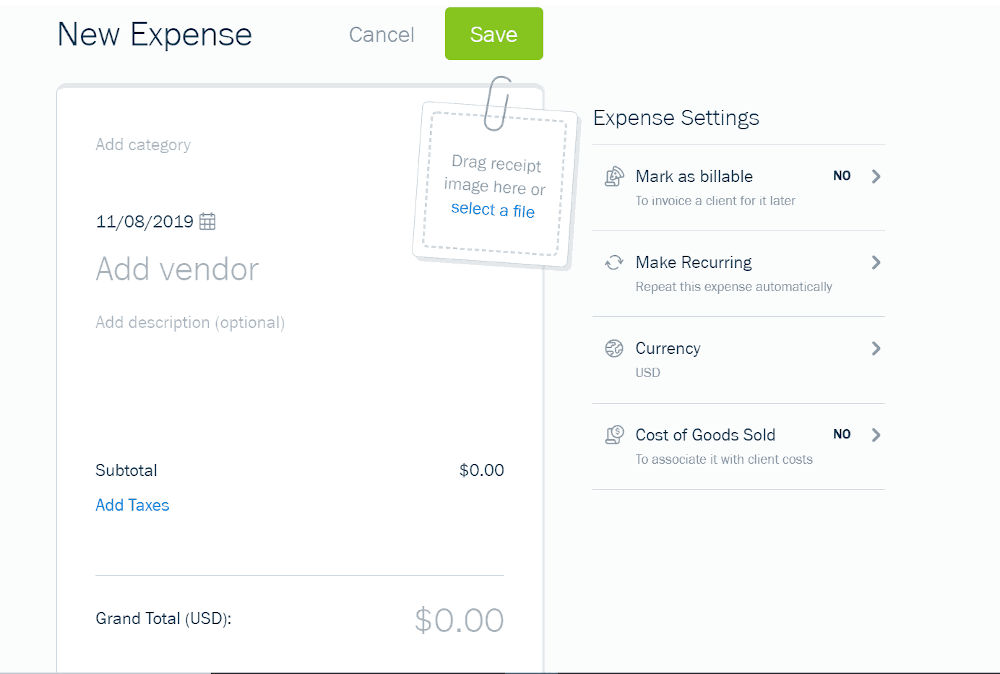Click the Add Taxes link
The image size is (1000, 674).
point(132,505)
